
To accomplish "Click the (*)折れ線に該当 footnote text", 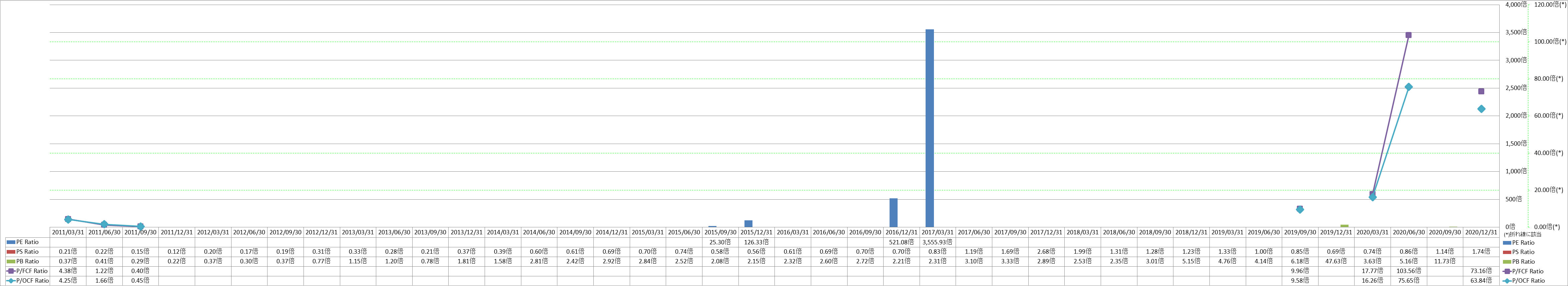I will 1522,234.
